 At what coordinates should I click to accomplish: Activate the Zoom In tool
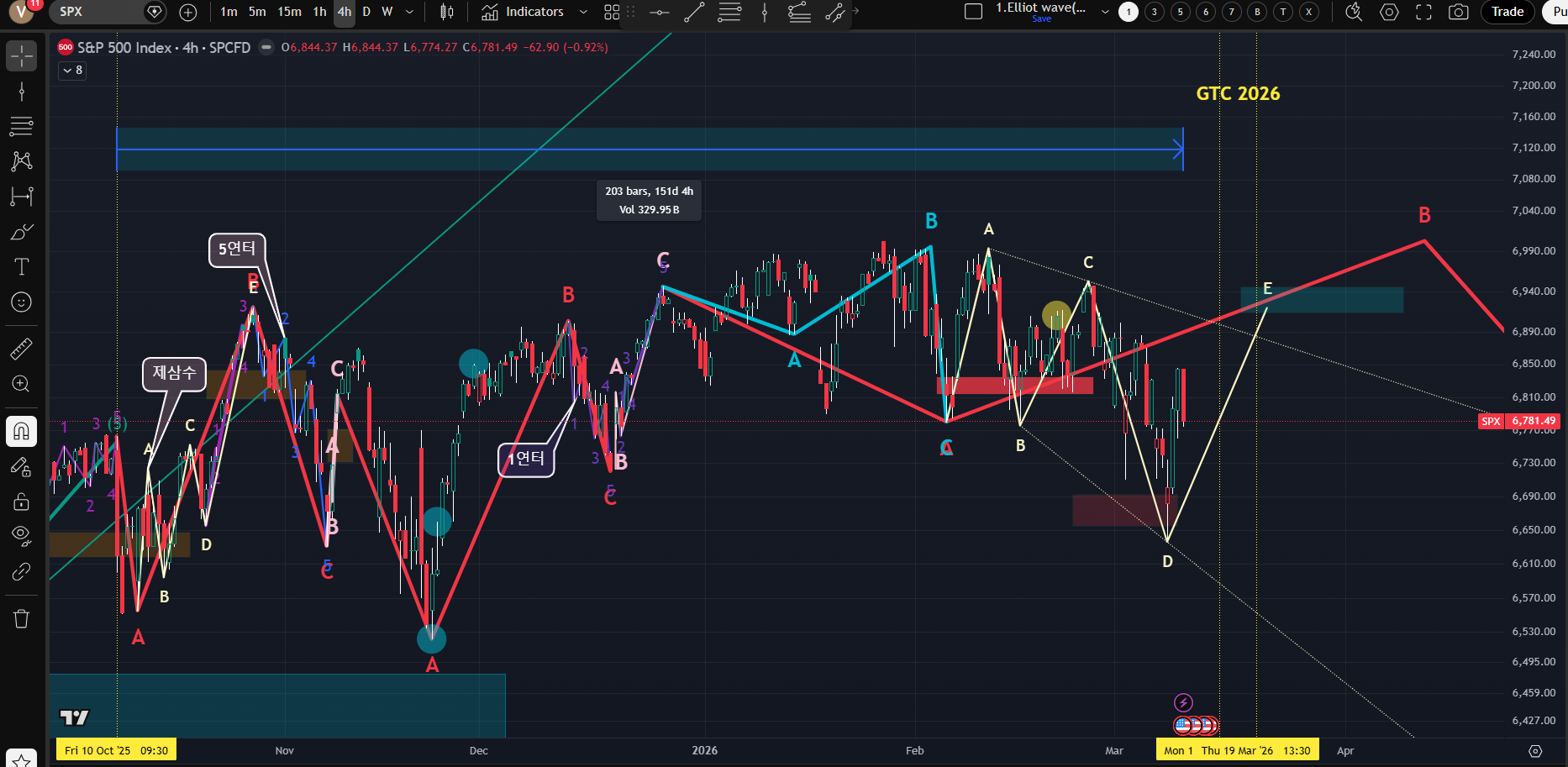pos(22,384)
